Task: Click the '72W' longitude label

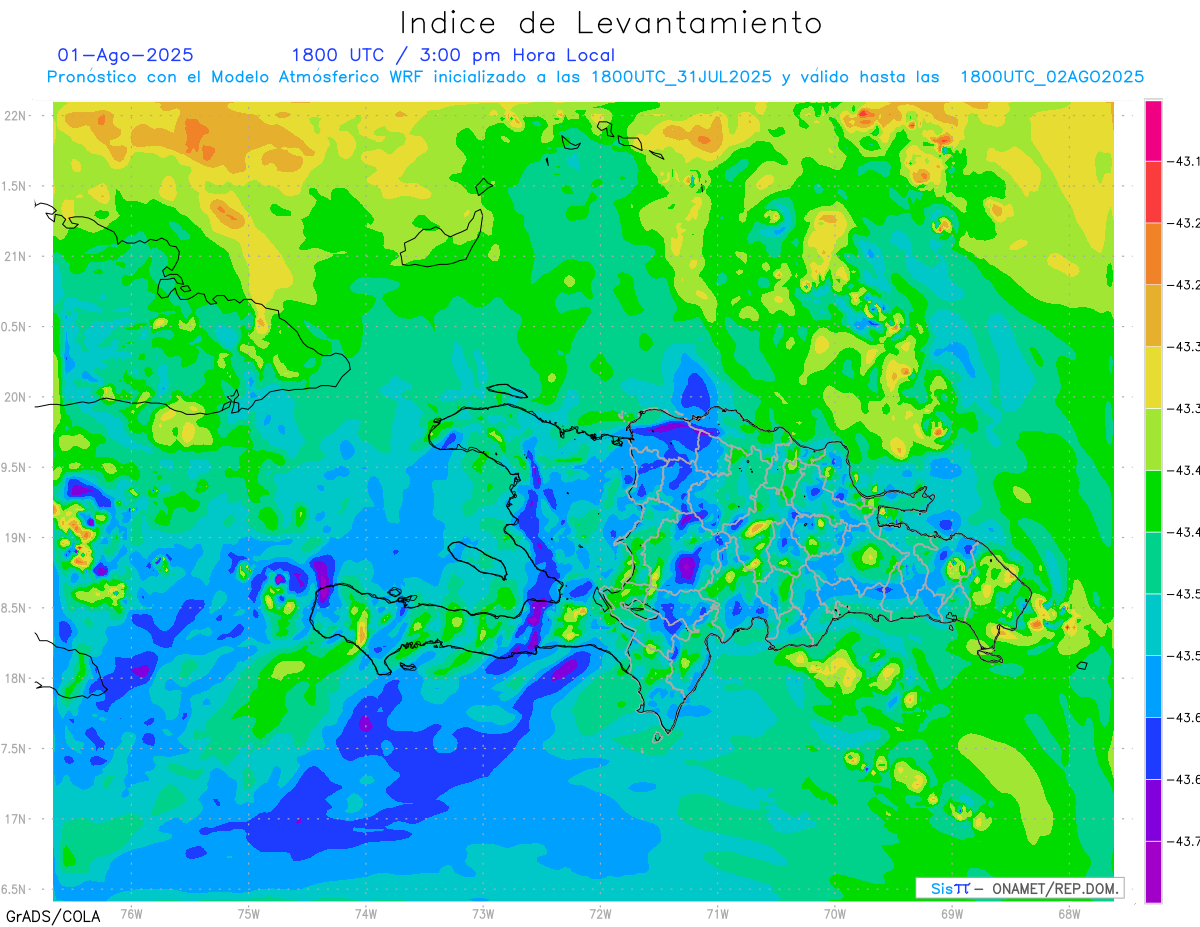Action: (x=600, y=914)
